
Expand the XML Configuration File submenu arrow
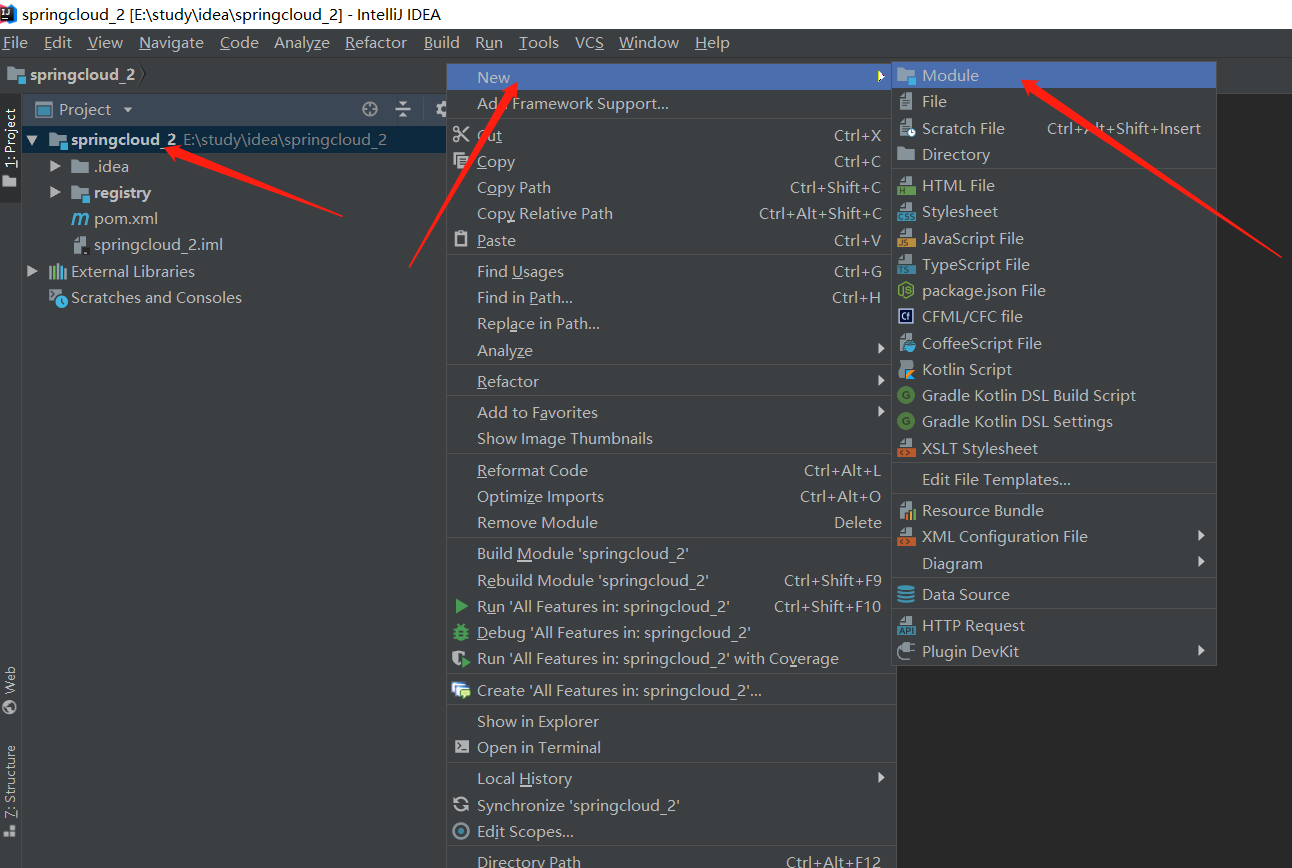pyautogui.click(x=1201, y=536)
